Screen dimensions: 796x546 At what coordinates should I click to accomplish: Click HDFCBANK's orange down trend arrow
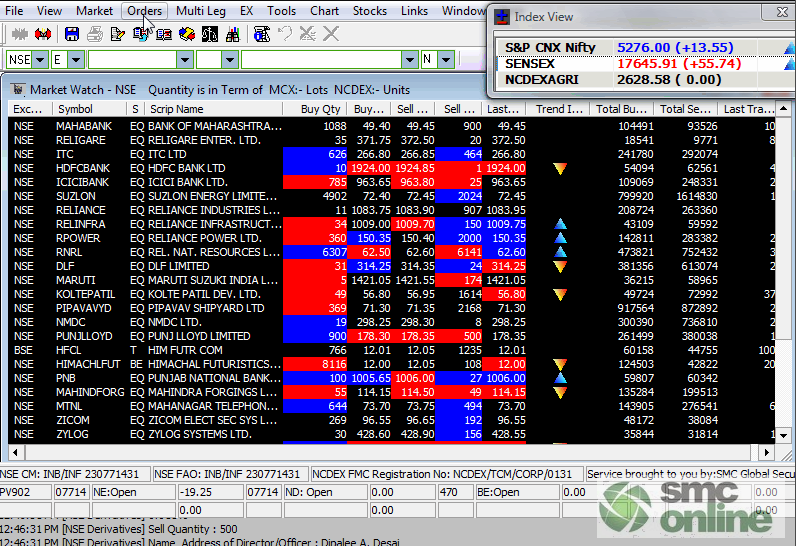[560, 169]
